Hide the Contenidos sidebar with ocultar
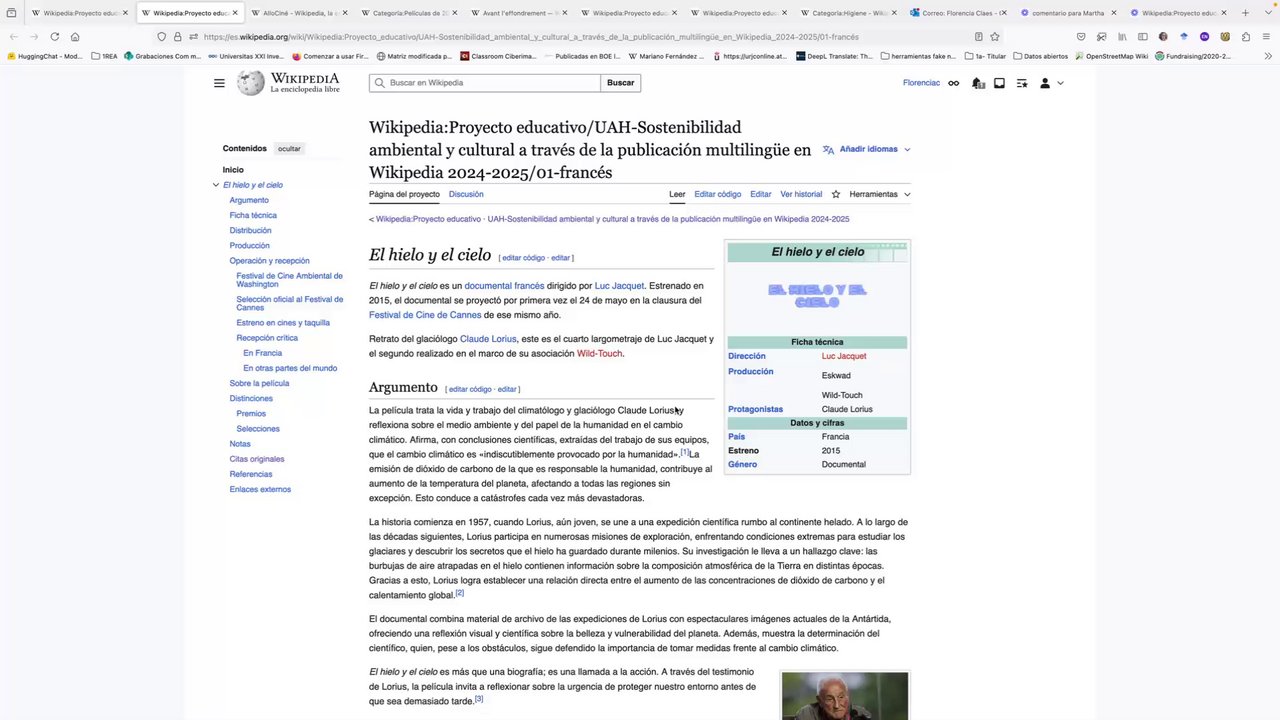This screenshot has width=1280, height=720. pos(289,149)
